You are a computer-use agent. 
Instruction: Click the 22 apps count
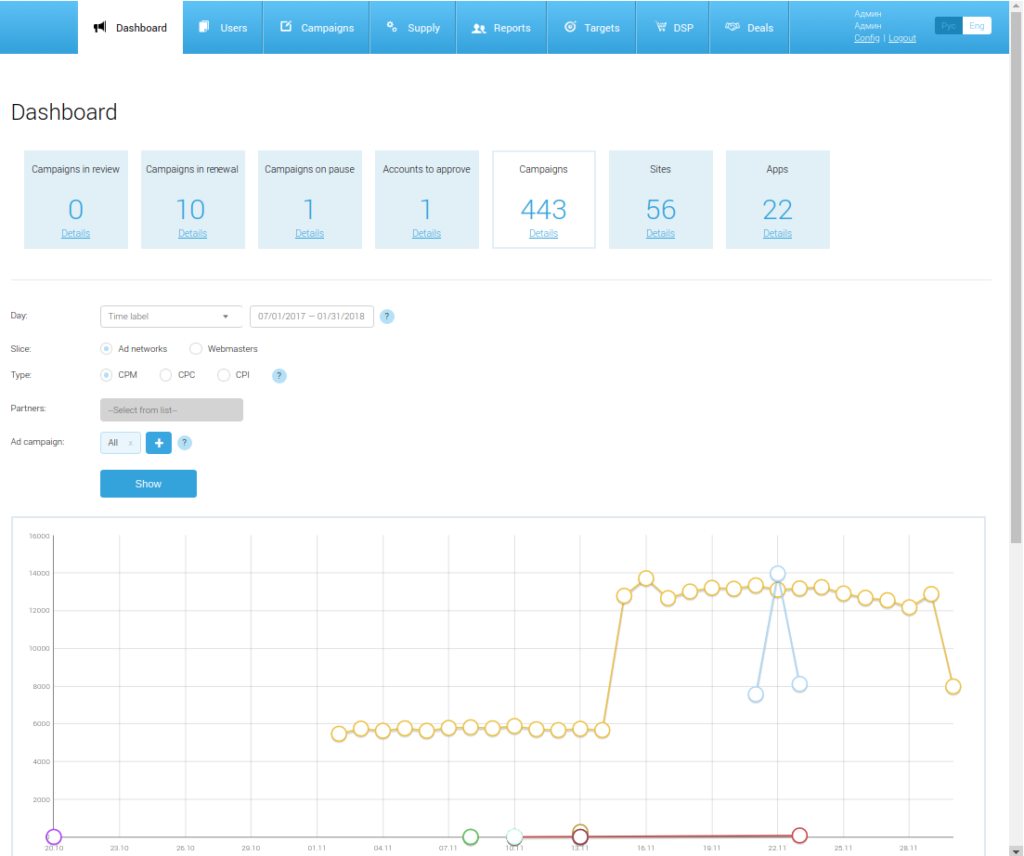(x=777, y=210)
